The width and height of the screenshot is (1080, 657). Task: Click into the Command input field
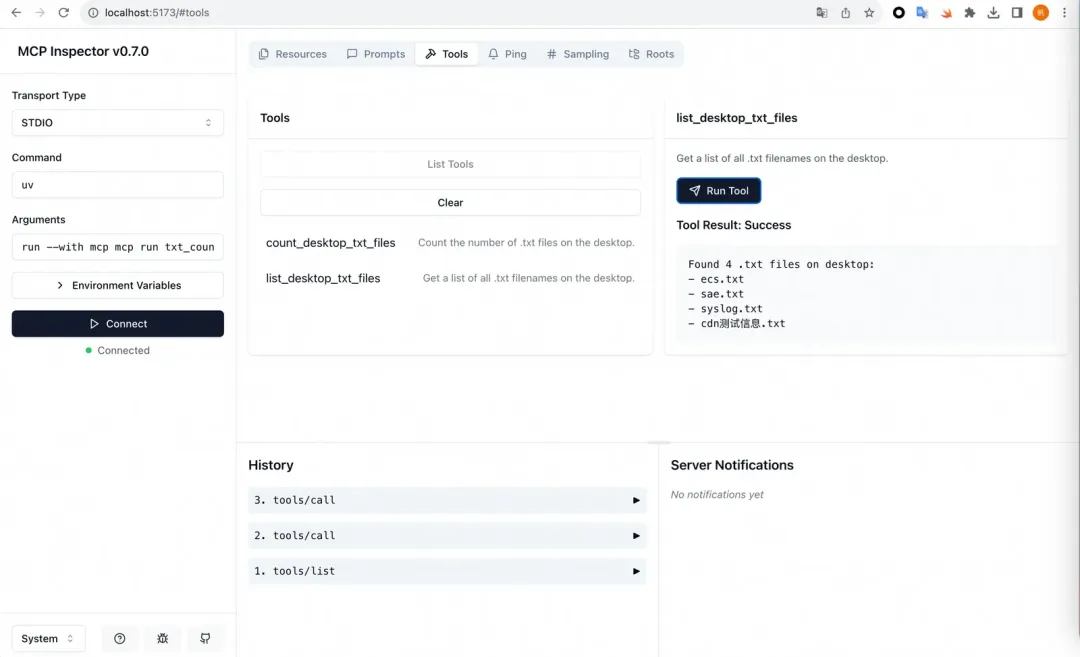pos(117,185)
